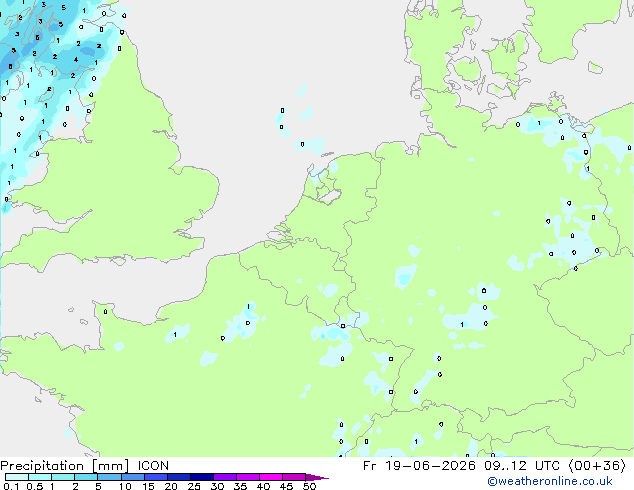
Task: Click the '45' legend scale label
Action: tap(286, 486)
